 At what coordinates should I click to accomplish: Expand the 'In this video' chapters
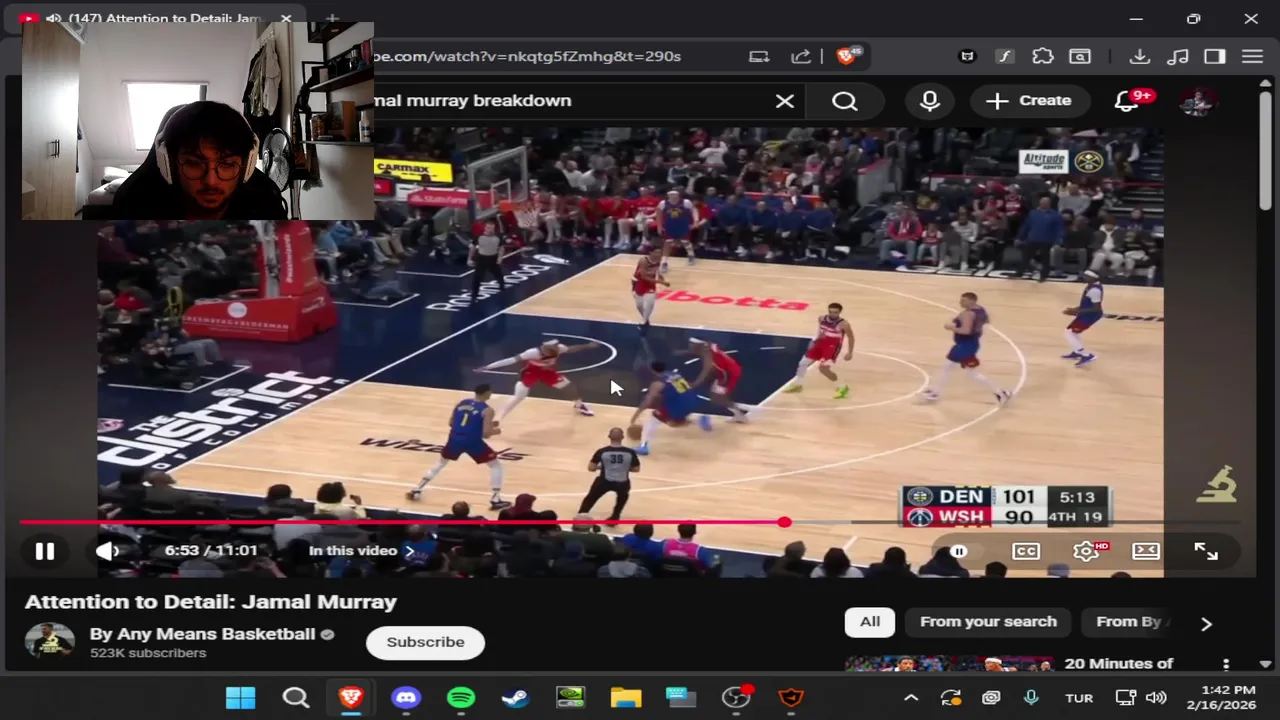point(361,551)
